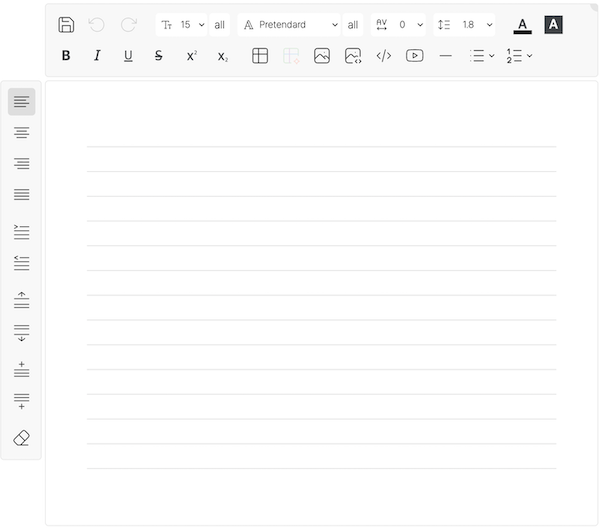
Task: Click inside the lined editor text area
Action: tap(321, 303)
